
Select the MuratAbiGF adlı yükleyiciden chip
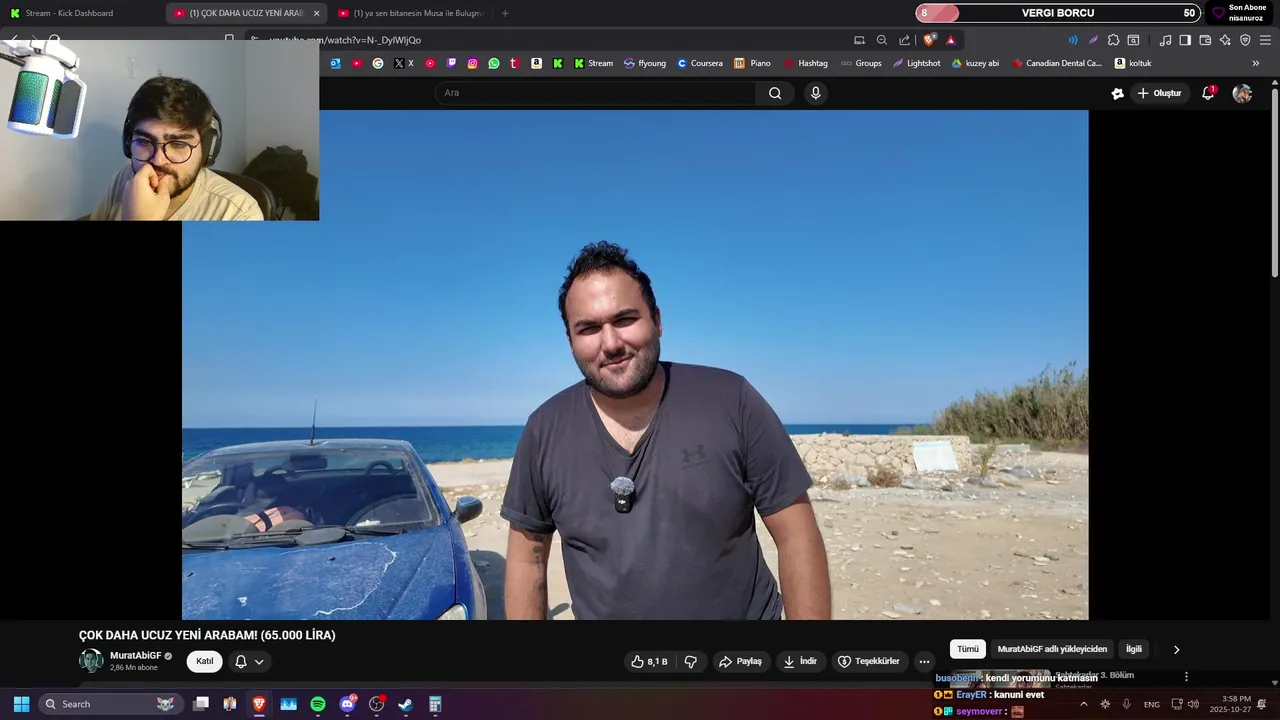(x=1052, y=649)
